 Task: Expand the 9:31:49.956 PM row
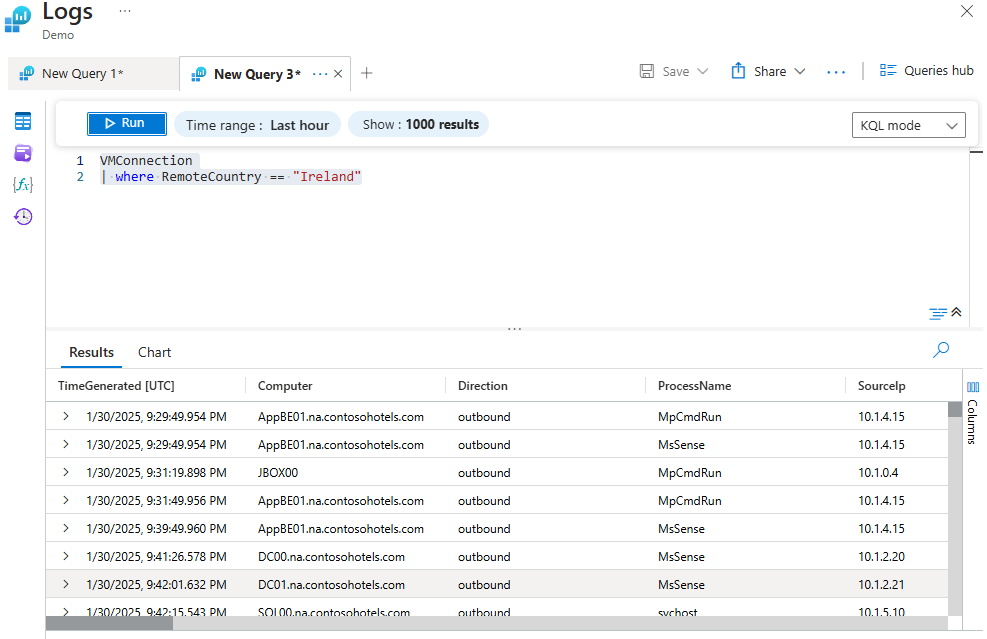(65, 500)
